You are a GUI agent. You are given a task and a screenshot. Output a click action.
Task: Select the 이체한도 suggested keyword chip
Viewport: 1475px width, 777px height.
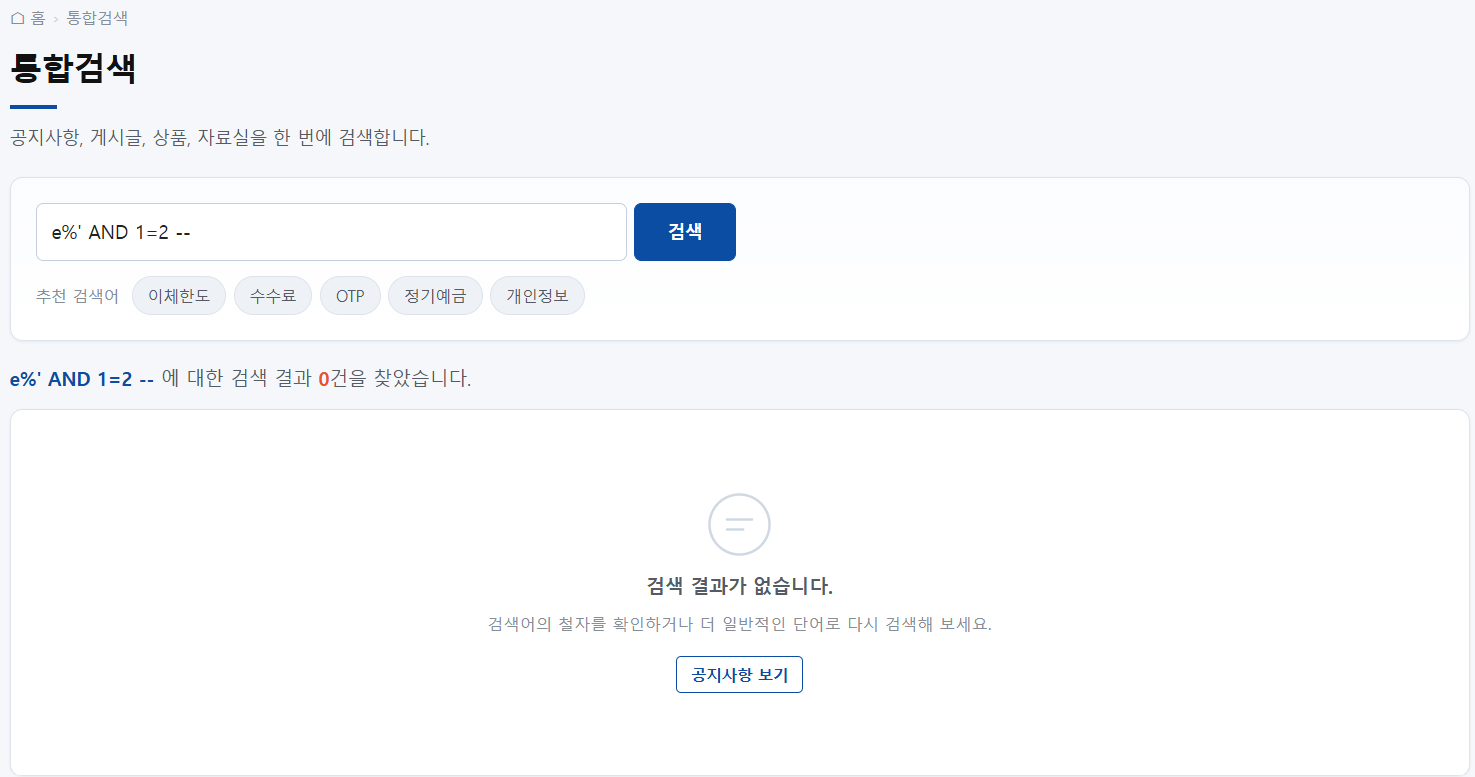[179, 296]
